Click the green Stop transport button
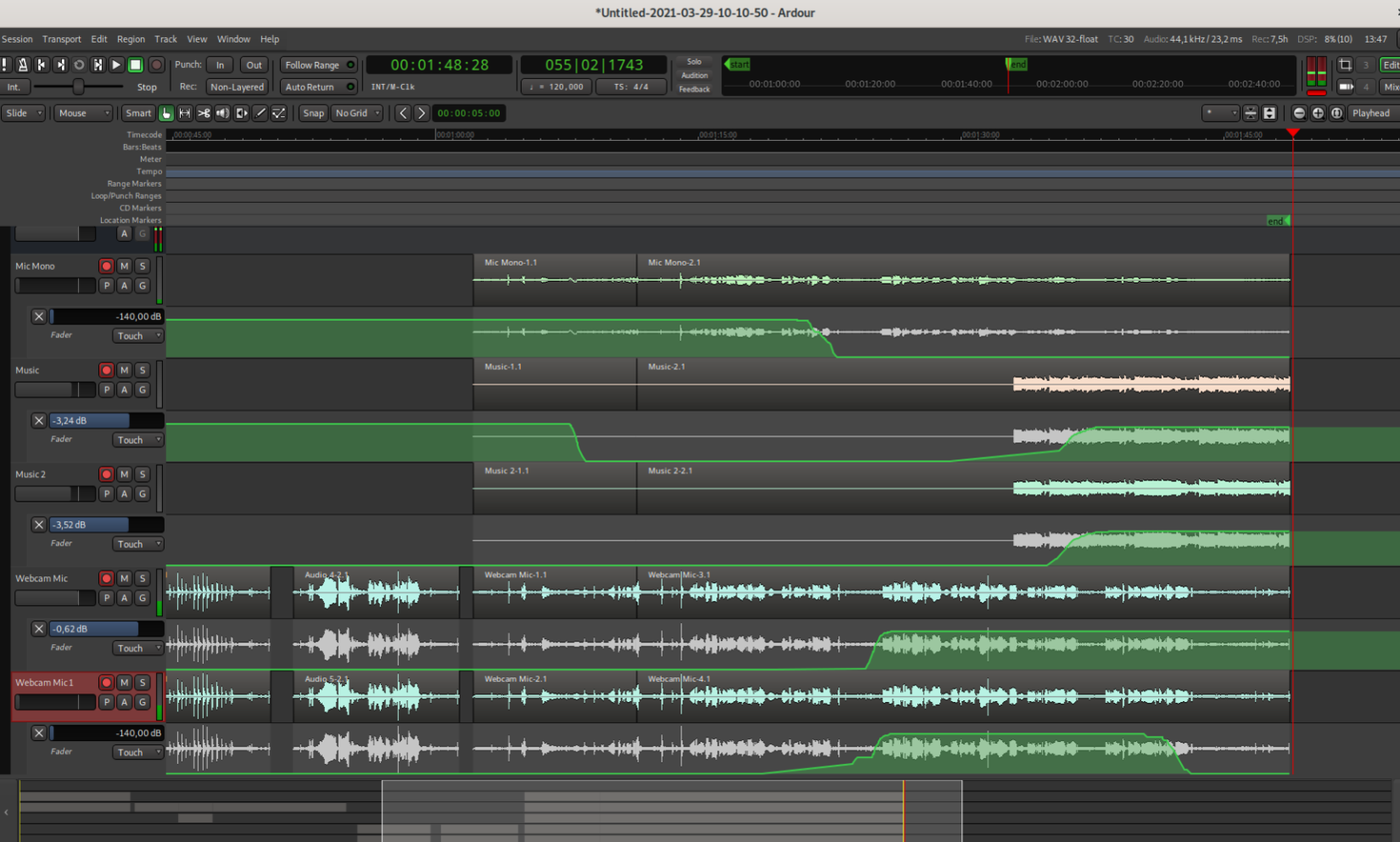This screenshot has width=1400, height=842. [x=135, y=65]
